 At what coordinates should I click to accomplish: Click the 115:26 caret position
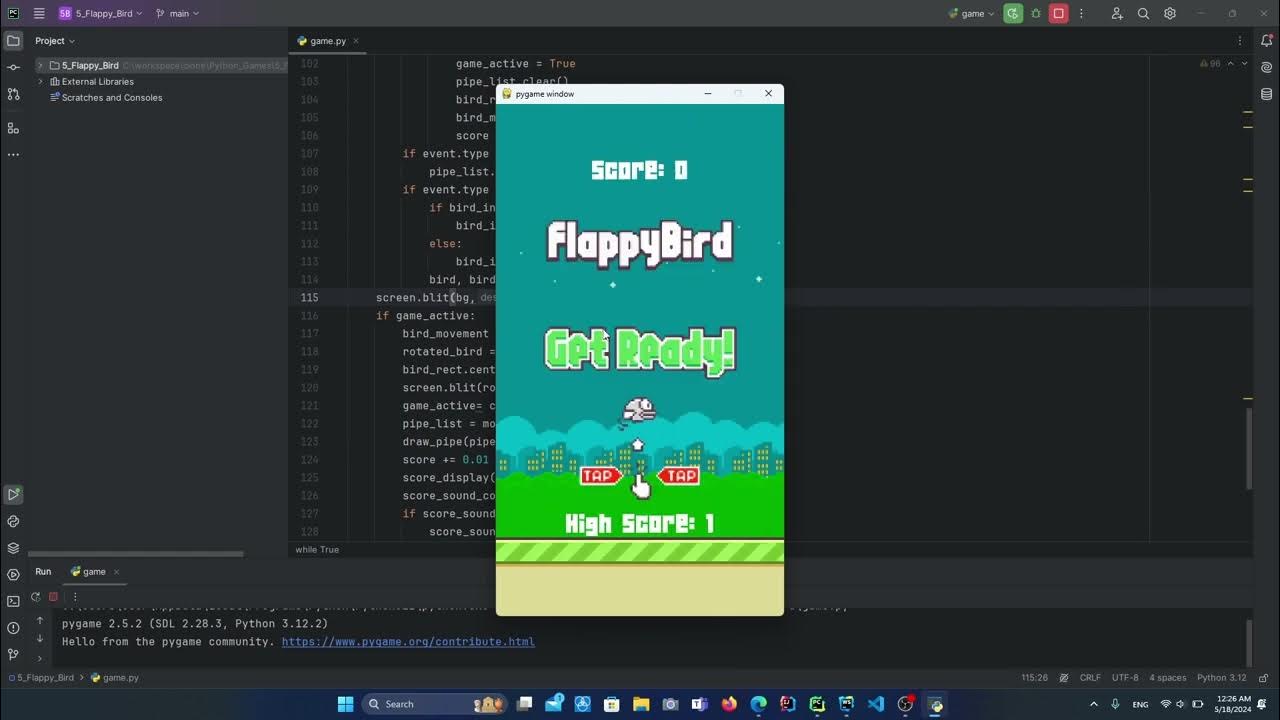(1035, 677)
